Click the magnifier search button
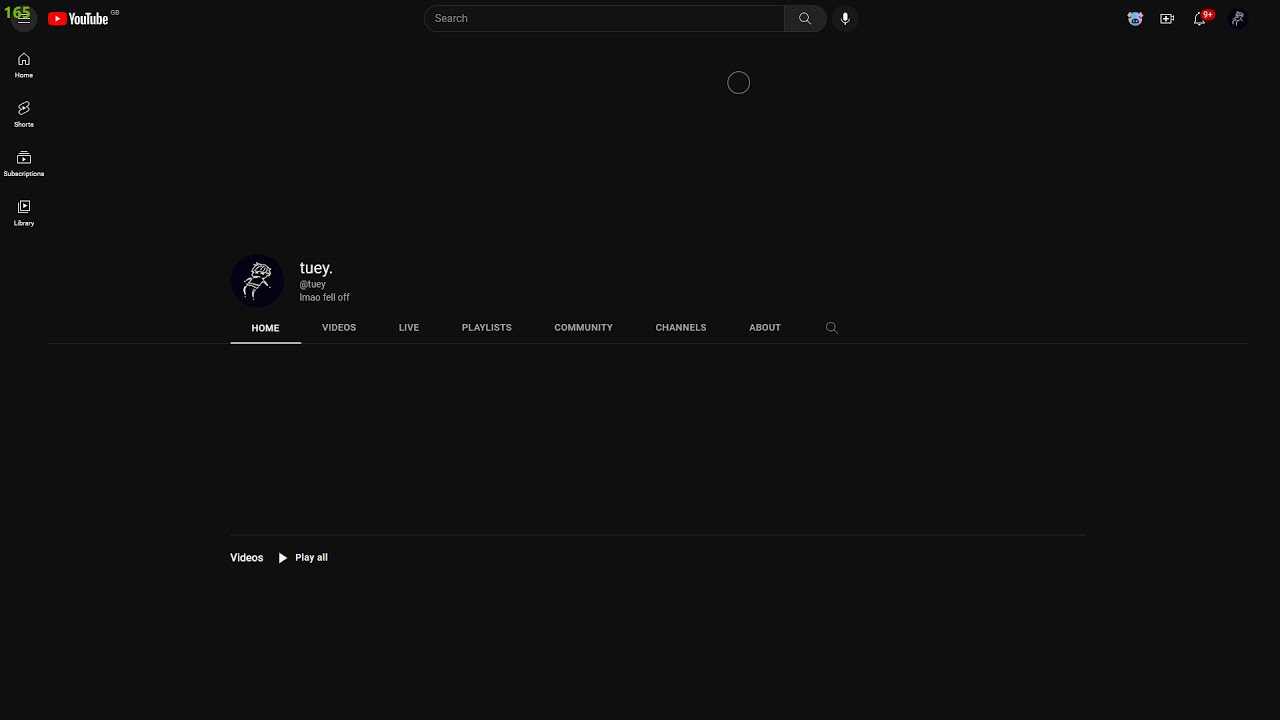 [x=805, y=18]
